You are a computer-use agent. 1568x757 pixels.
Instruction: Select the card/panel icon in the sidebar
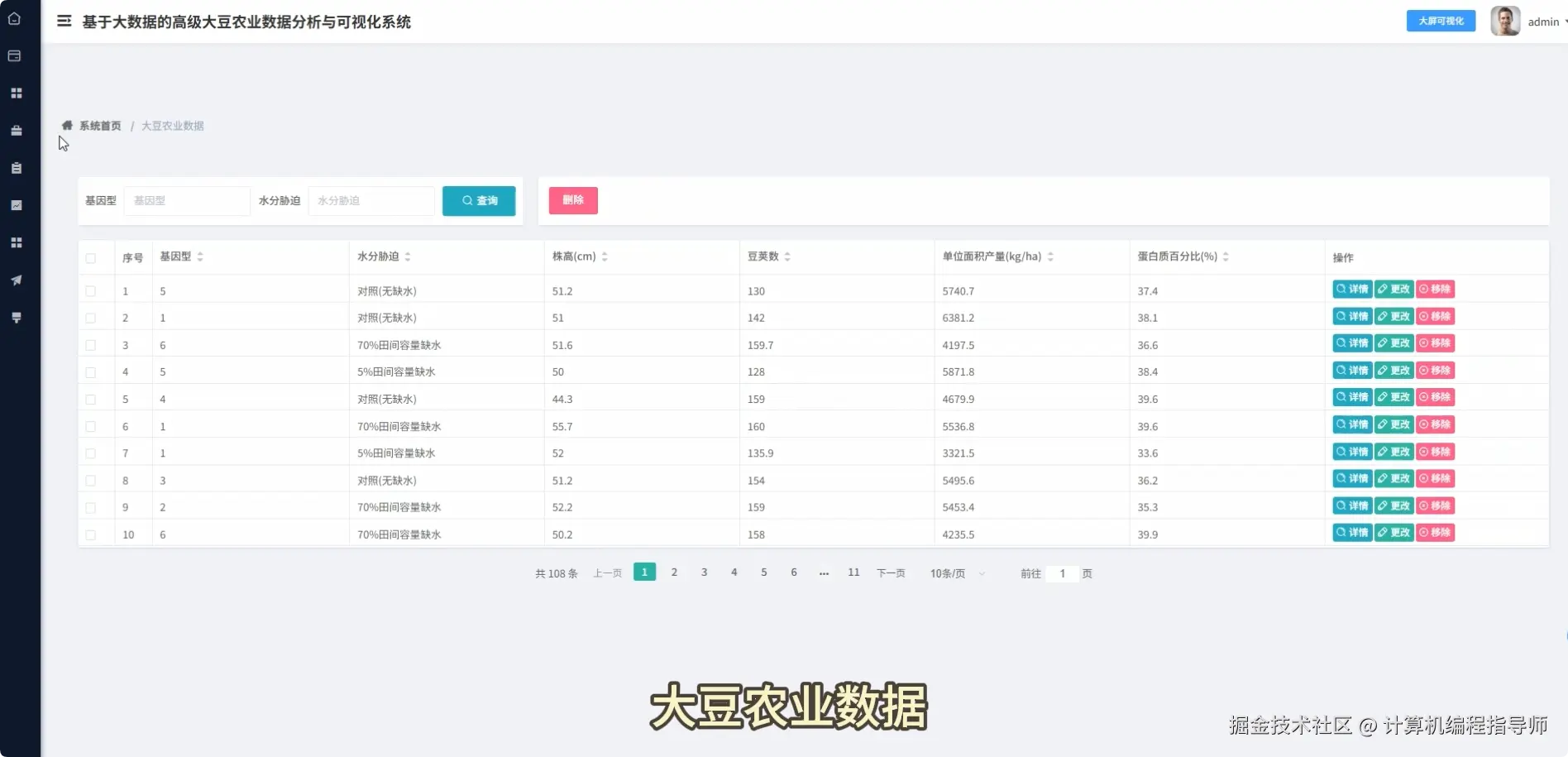coord(16,55)
